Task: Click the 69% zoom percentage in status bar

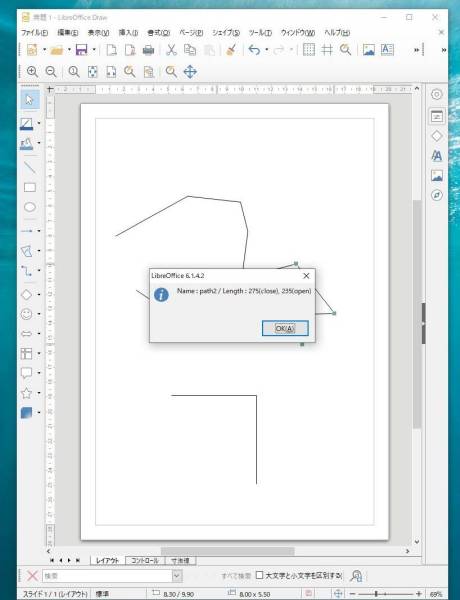Action: pos(436,594)
